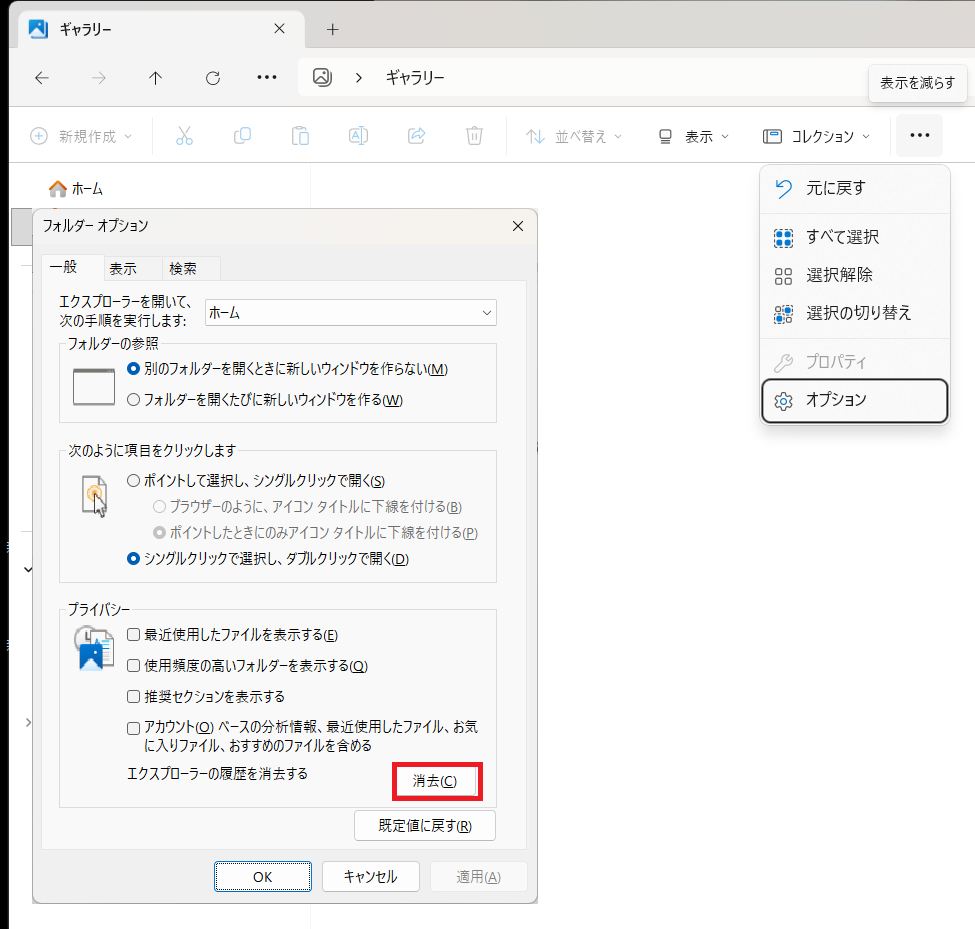This screenshot has height=929, width=975.
Task: Choose プロパティ from the menu
Action: [x=854, y=361]
